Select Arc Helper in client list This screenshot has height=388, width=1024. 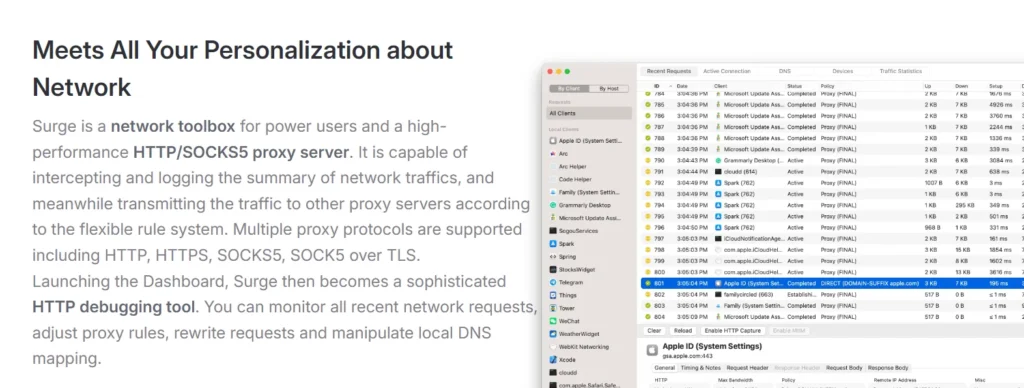(x=573, y=167)
